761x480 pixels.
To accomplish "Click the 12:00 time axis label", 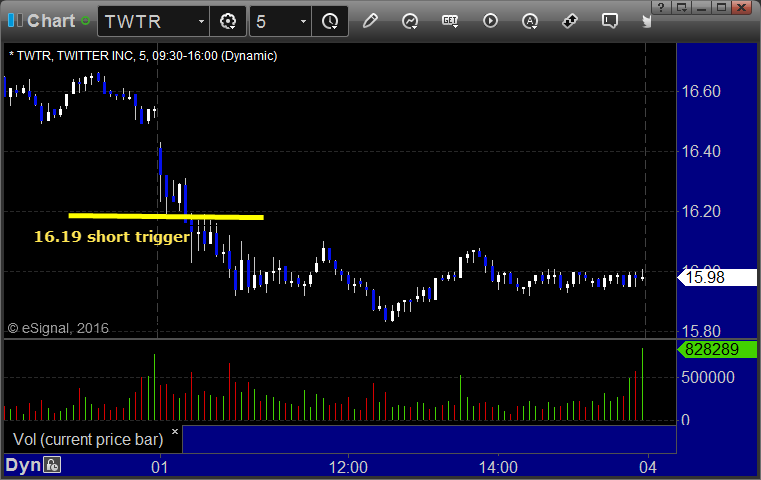I will (x=348, y=467).
